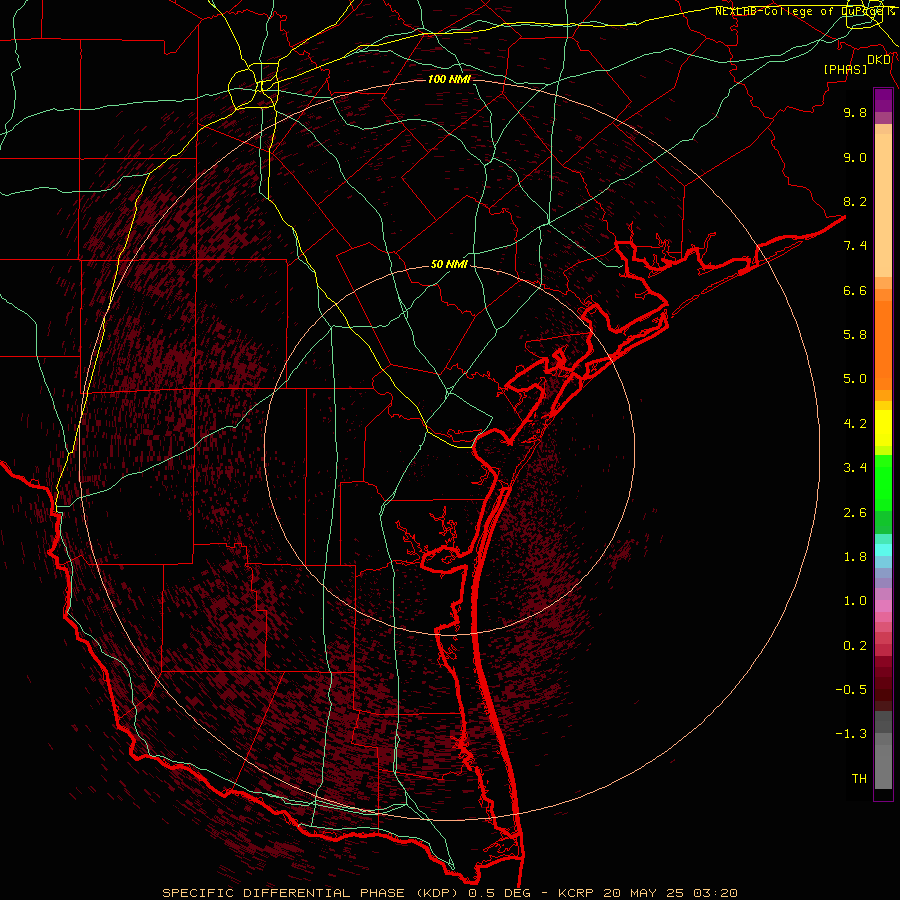
Task: Pick the cyan band on the color bar
Action: [x=883, y=550]
